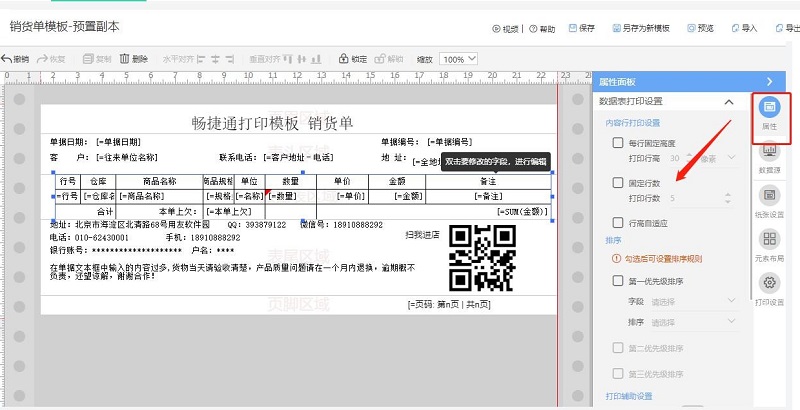Check 第三优先级排序 checkbox
The height and width of the screenshot is (410, 800).
(618, 374)
